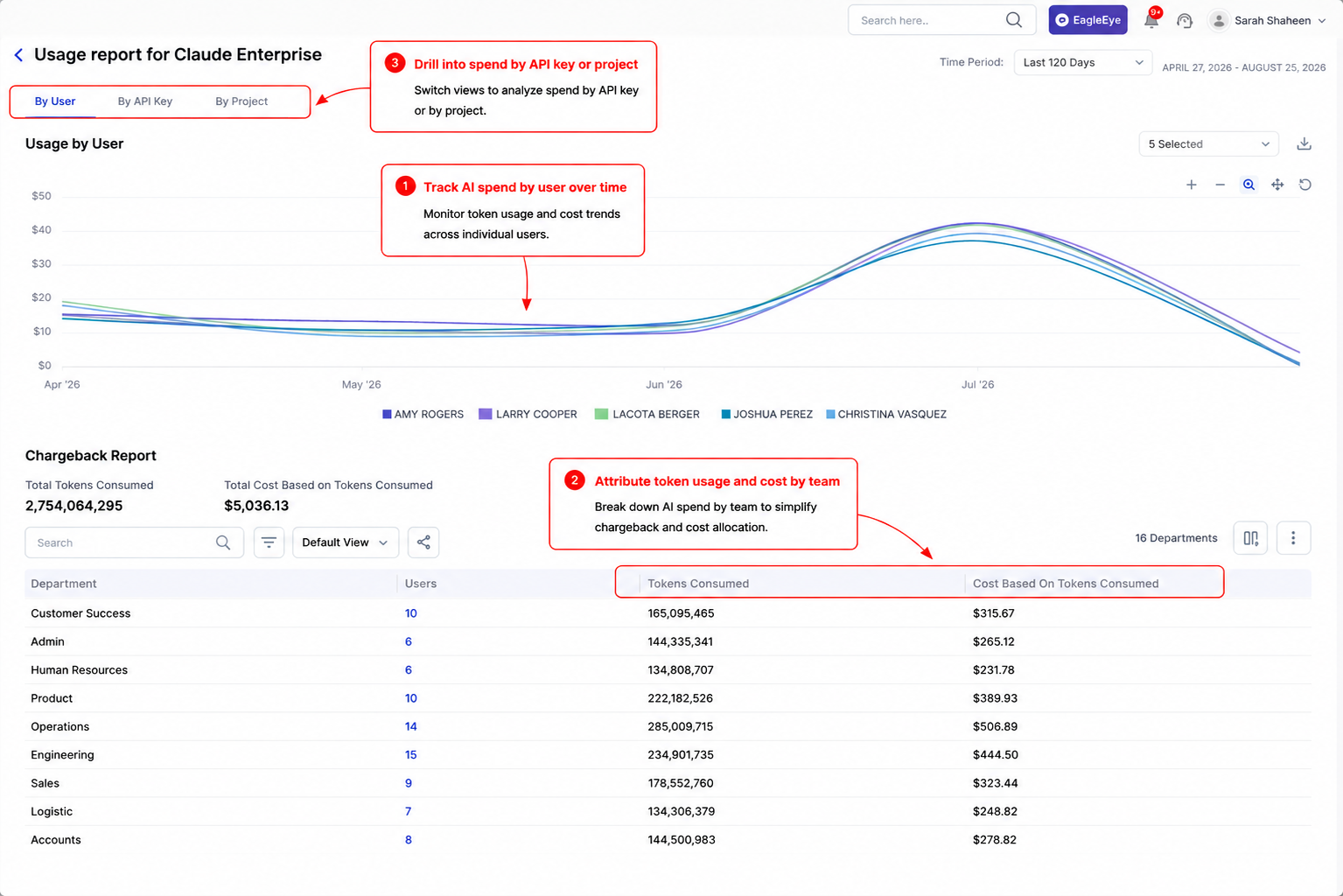Switch to the By User tab

(55, 101)
